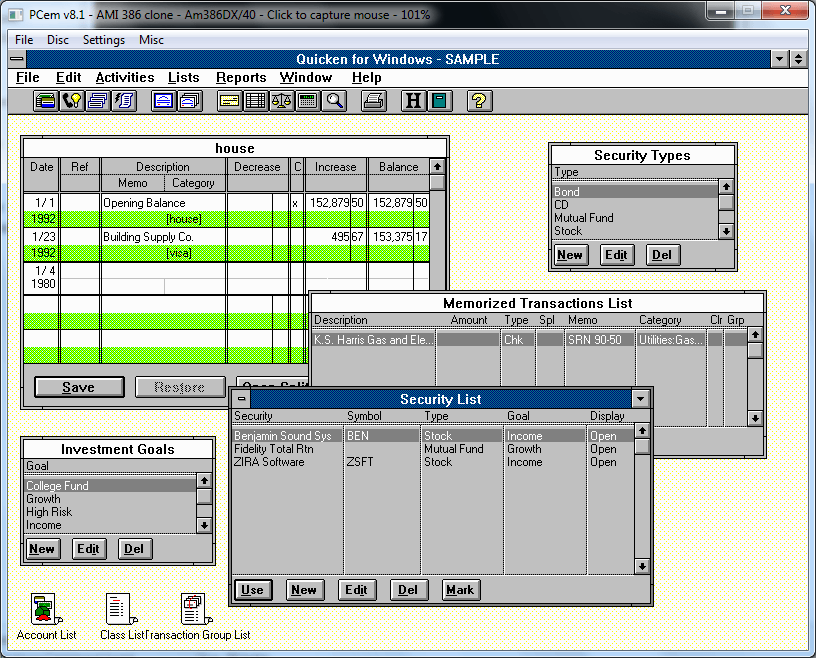
Task: Click the Investment Goals scroll down arrow
Action: 204,525
